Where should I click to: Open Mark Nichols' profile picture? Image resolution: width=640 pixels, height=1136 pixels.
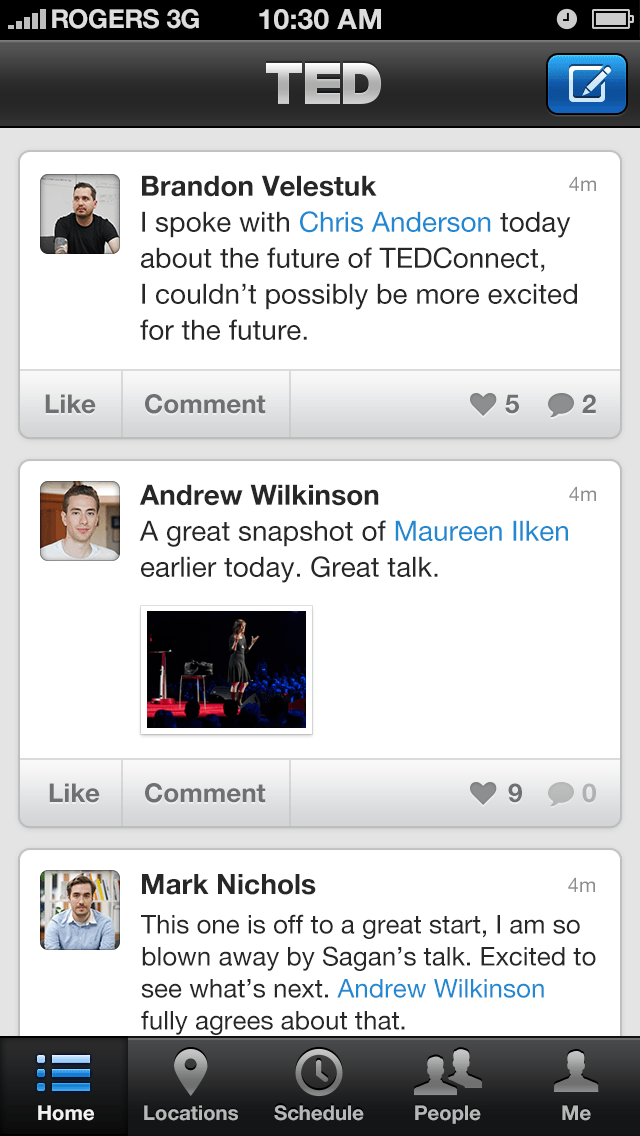[x=80, y=910]
